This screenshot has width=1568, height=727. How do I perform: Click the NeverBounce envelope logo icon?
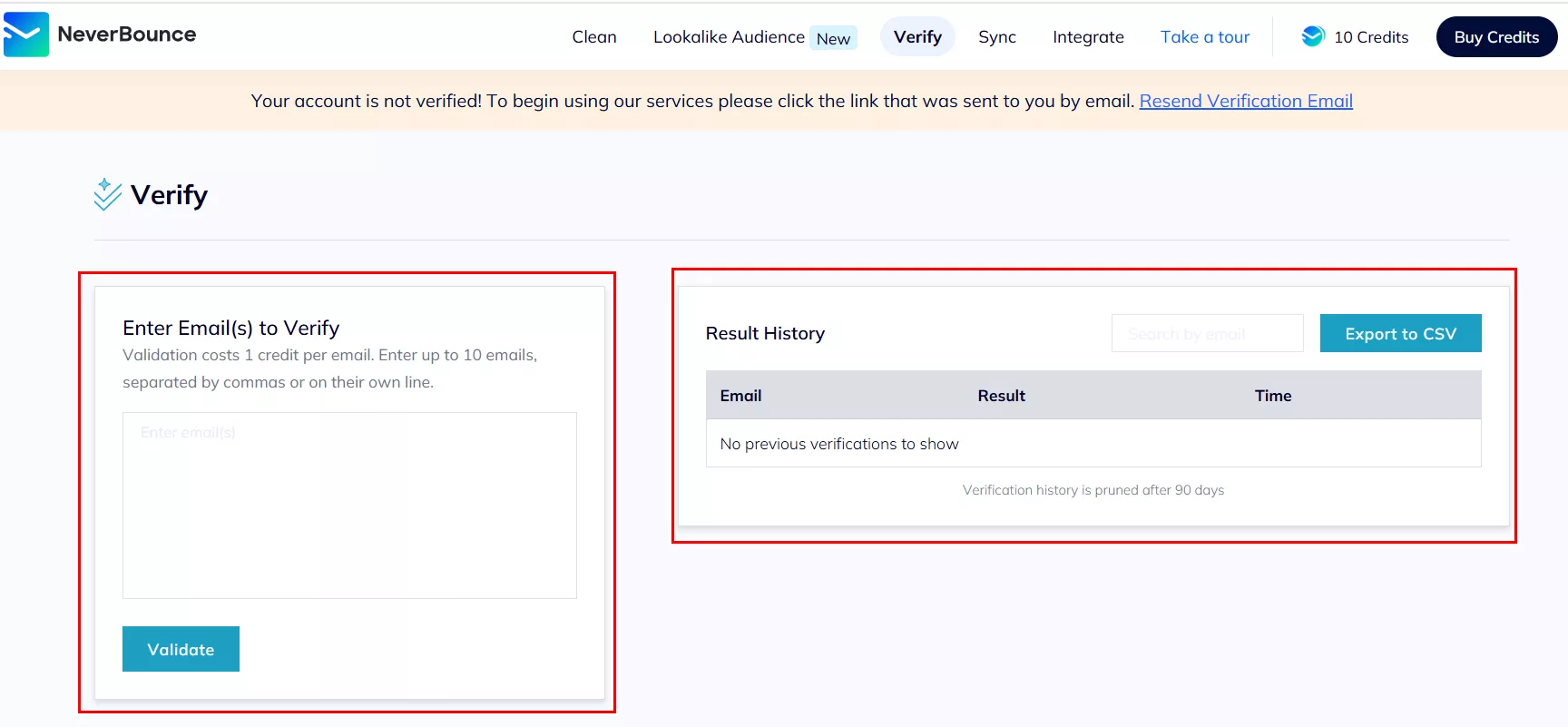coord(26,34)
